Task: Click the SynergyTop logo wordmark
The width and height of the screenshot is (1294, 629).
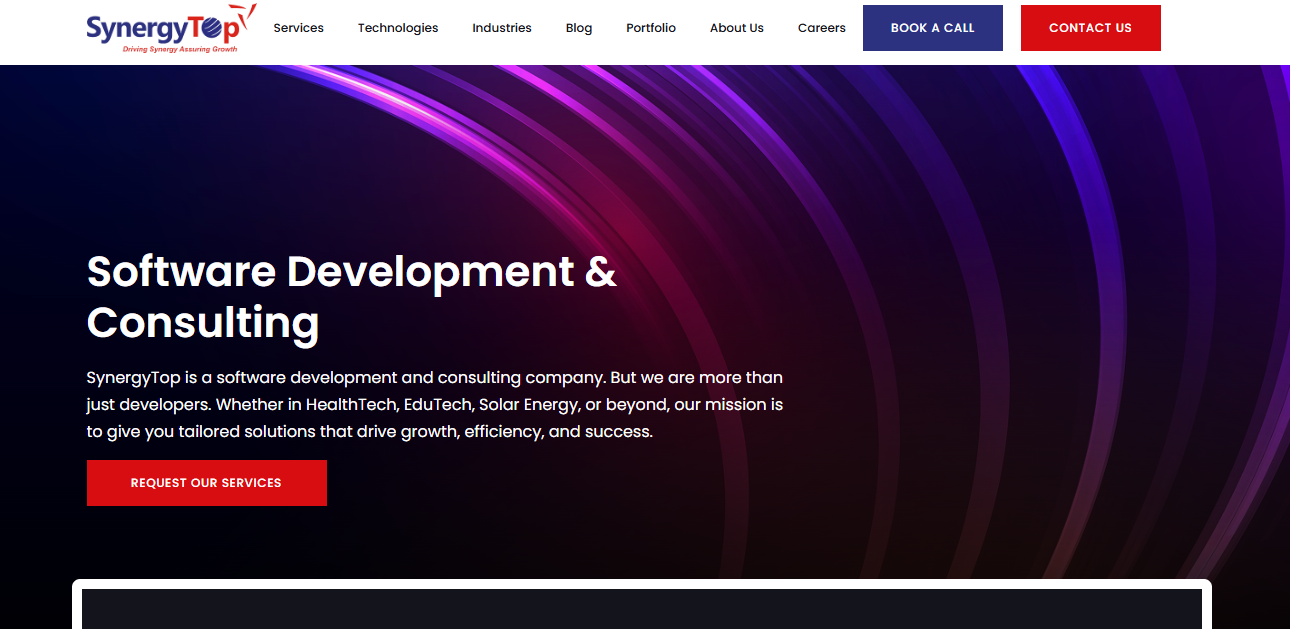Action: 160,29
